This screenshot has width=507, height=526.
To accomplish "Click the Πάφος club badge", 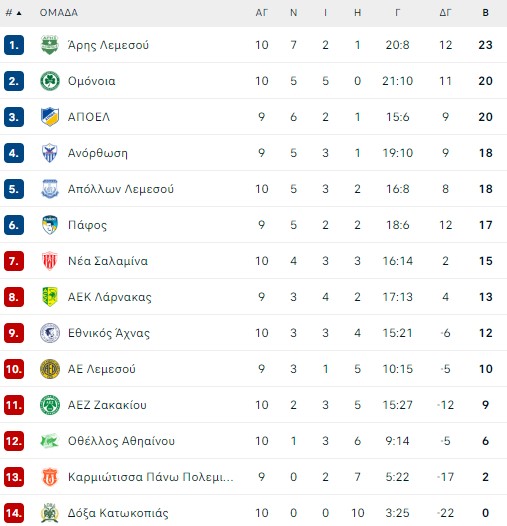I will (x=50, y=225).
